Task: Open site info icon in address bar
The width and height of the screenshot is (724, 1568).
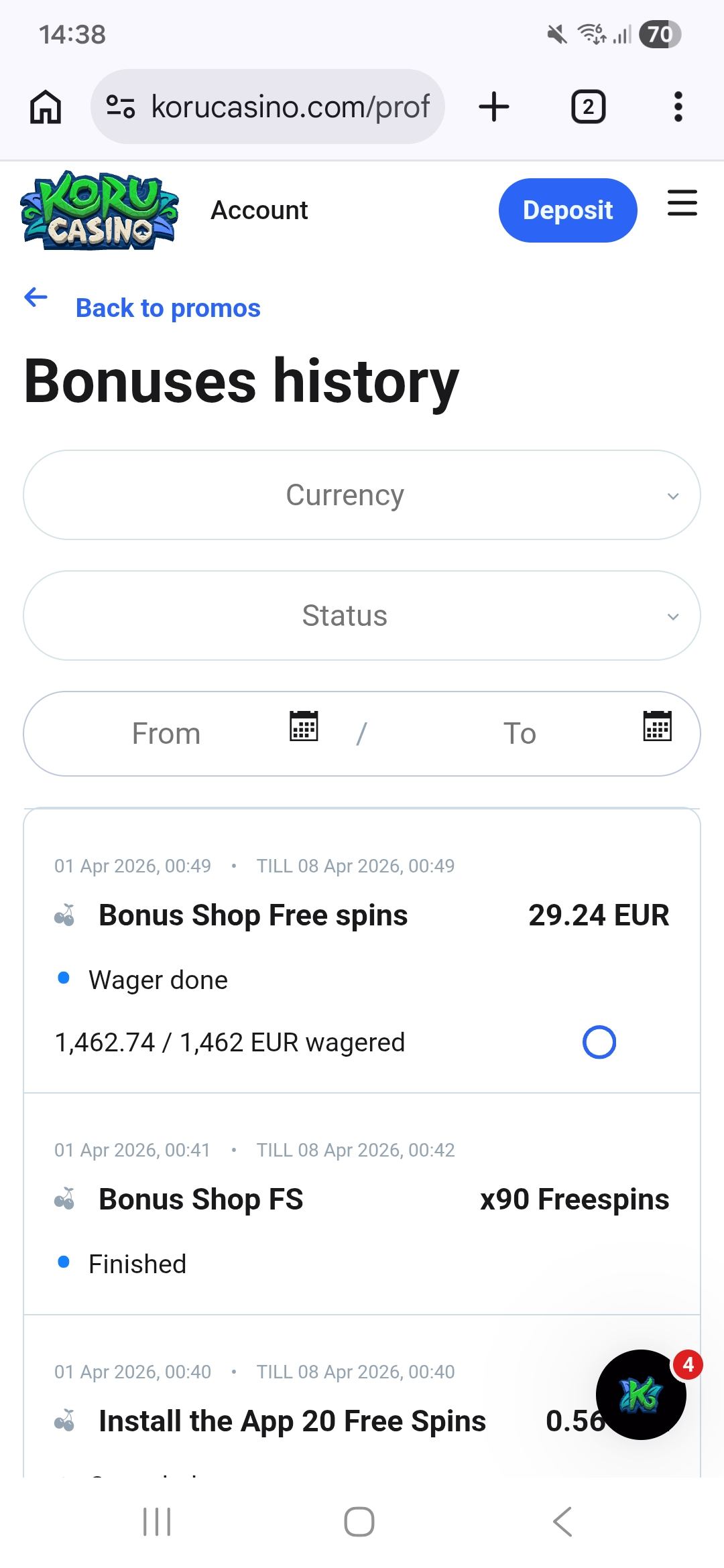Action: [x=121, y=107]
